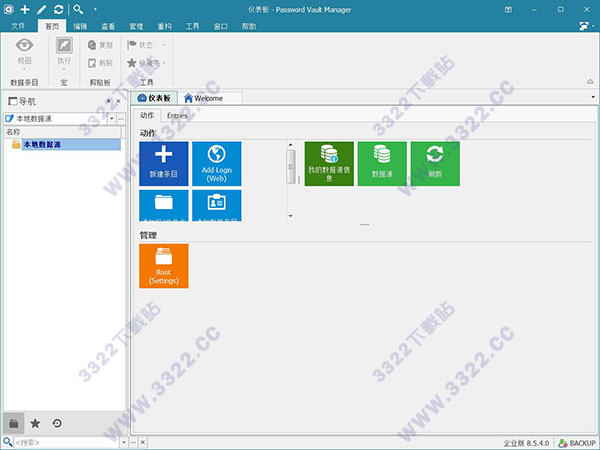600x450 pixels.
Task: Open the 本地数据源 data source dropdown
Action: [111, 119]
